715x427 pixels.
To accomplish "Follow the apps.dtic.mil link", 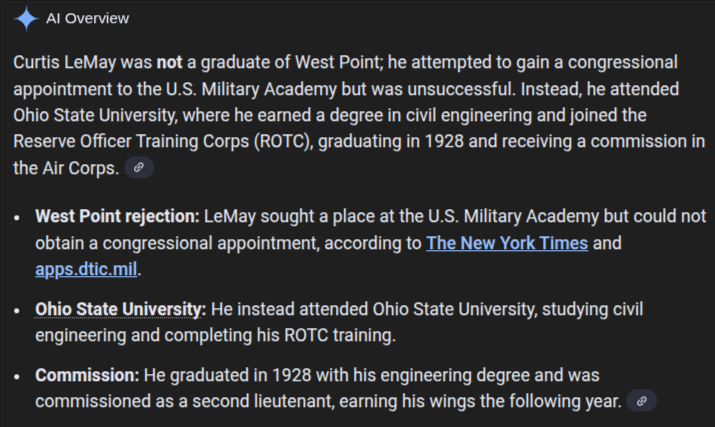I will (87, 269).
